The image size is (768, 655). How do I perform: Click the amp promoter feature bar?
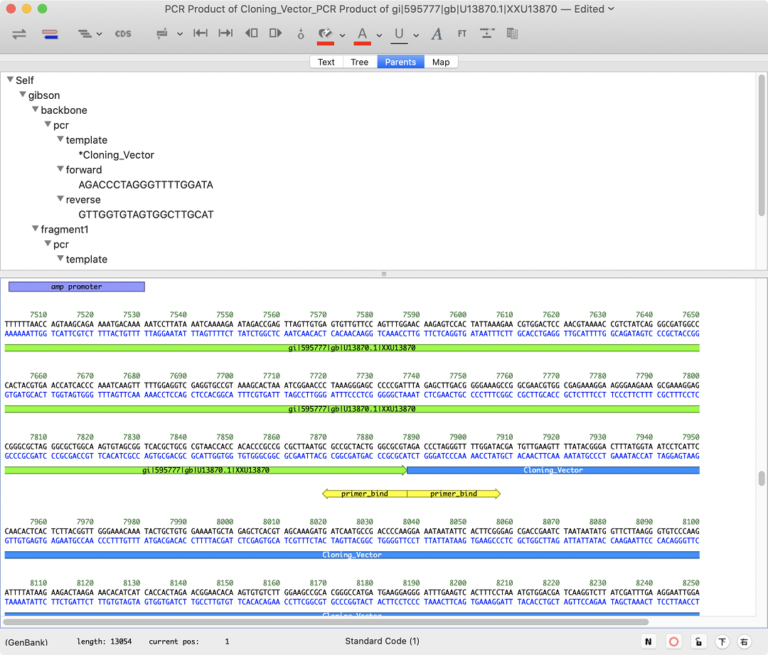76,287
